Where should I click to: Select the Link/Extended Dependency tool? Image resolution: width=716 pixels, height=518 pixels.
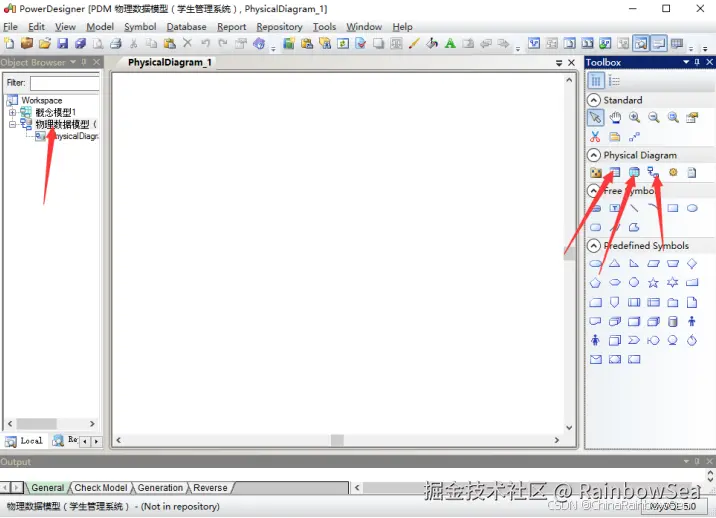tap(634, 137)
